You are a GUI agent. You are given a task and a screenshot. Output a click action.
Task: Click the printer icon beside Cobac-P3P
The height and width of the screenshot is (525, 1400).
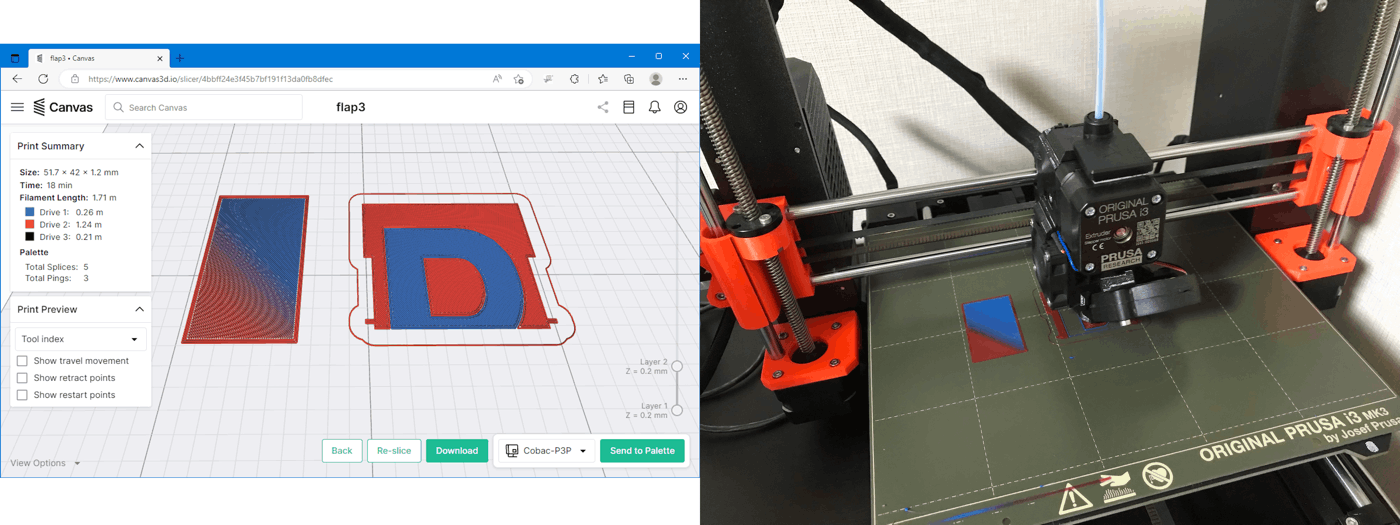[x=512, y=451]
